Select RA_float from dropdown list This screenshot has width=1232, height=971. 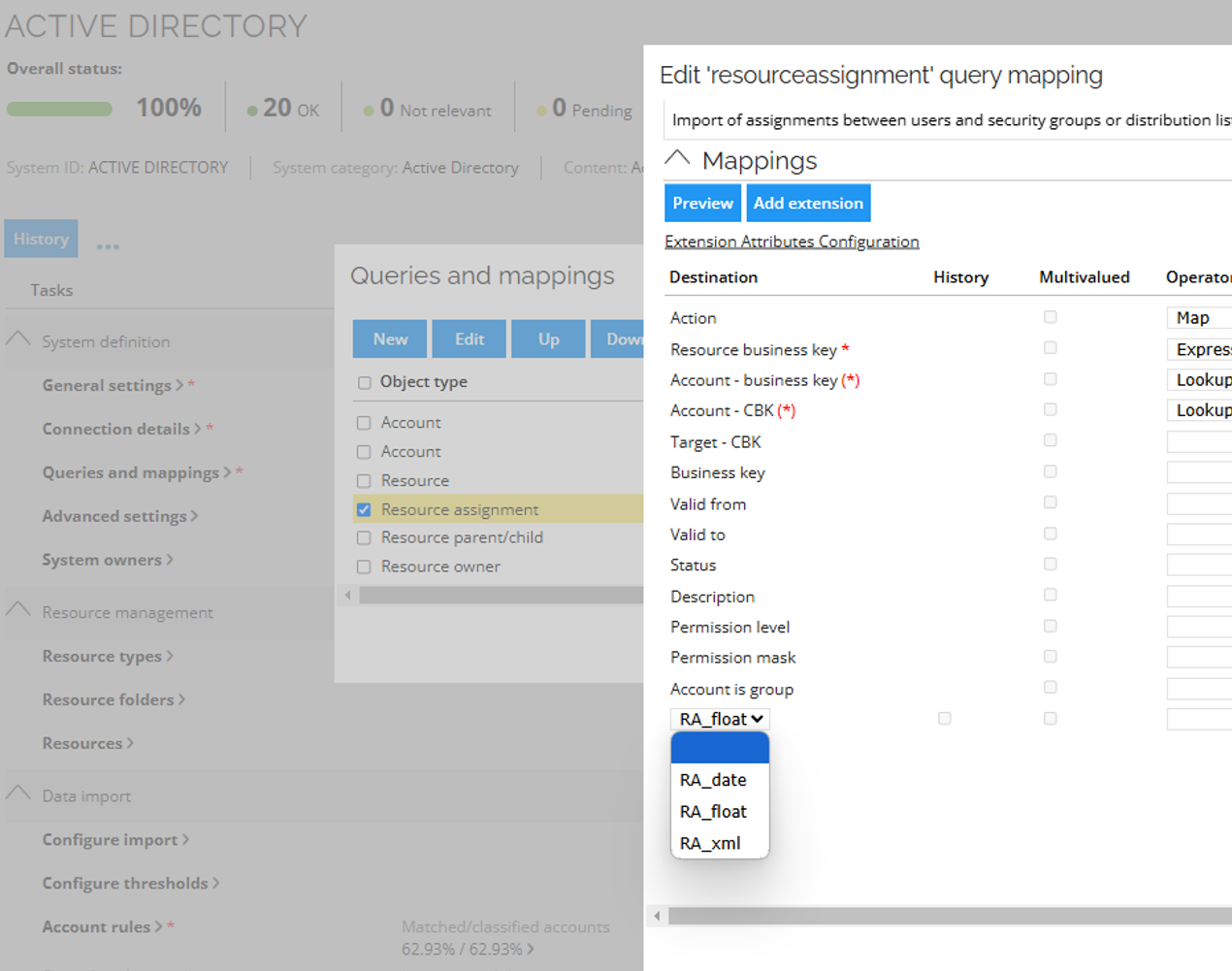[x=720, y=812]
